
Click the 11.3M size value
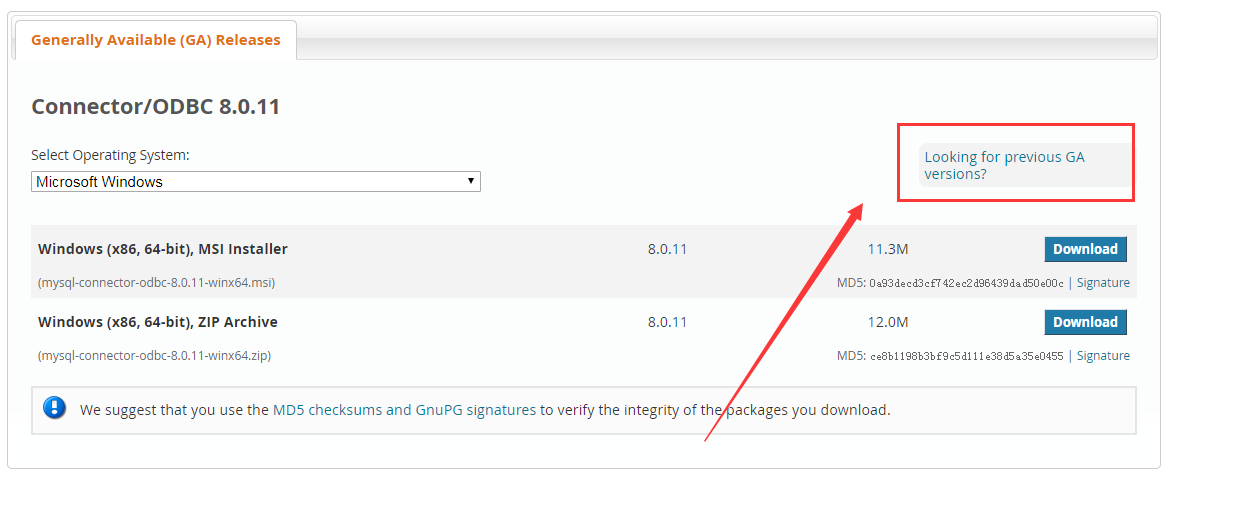[888, 249]
